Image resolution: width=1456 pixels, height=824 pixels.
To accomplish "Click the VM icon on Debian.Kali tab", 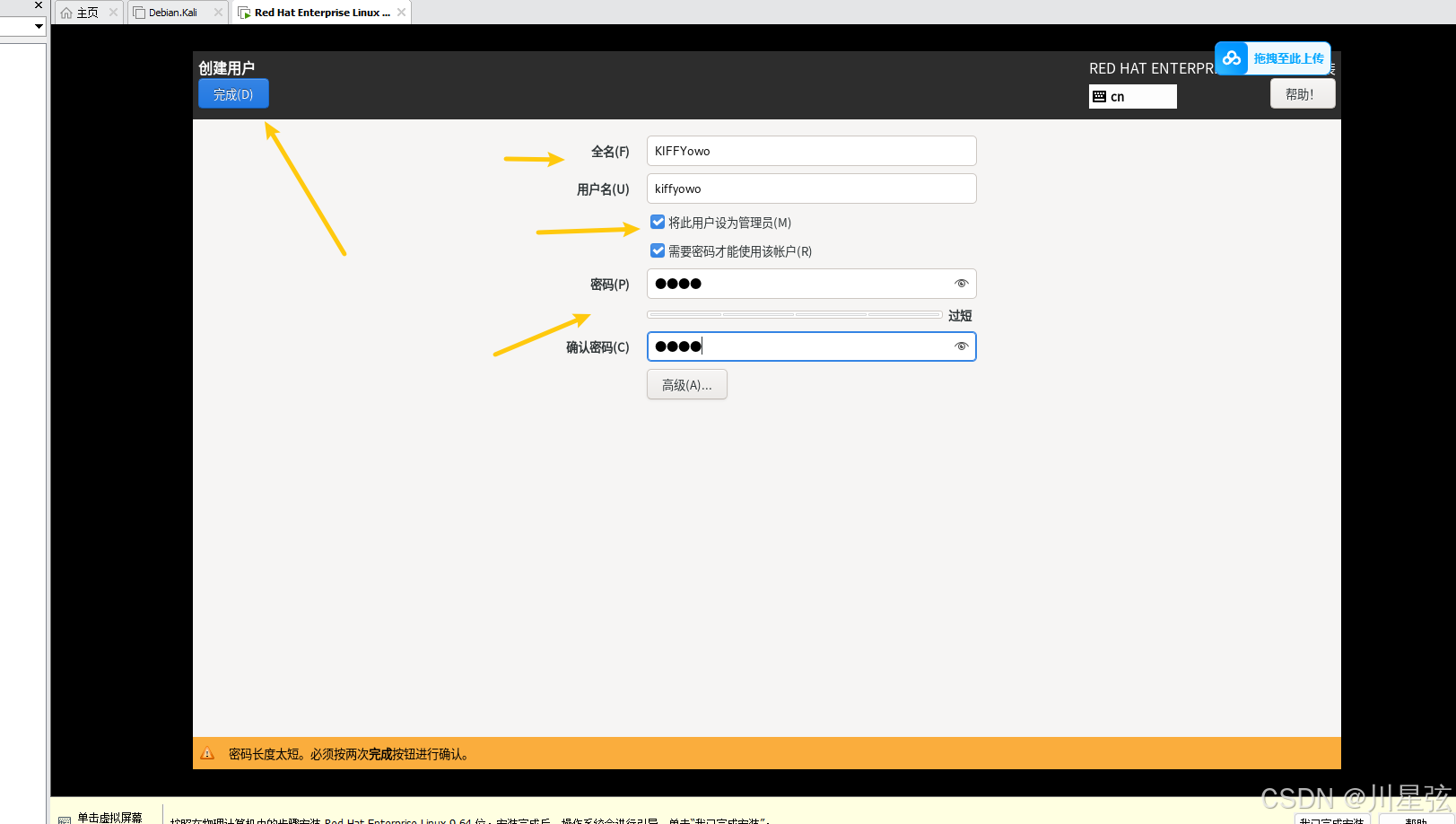I will (x=139, y=13).
